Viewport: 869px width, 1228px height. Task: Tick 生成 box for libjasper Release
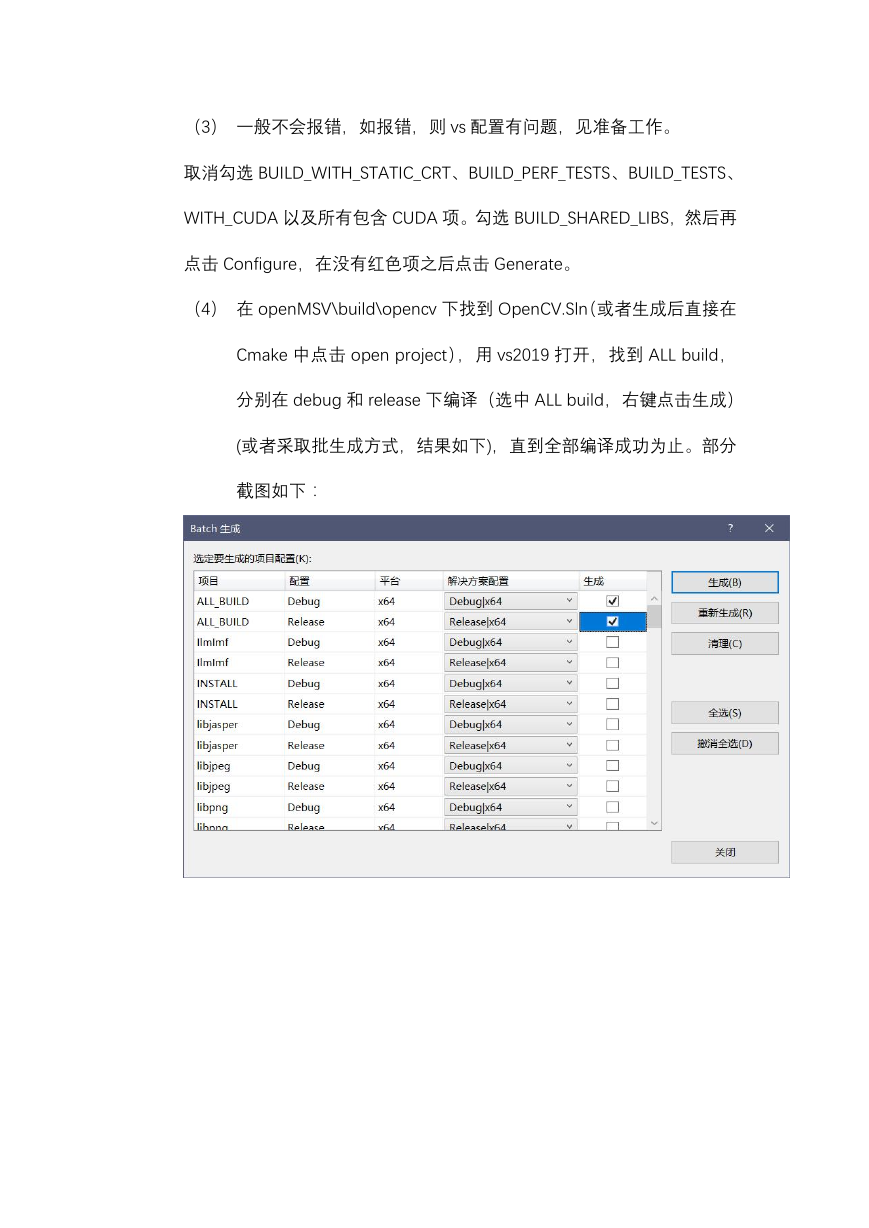pyautogui.click(x=613, y=745)
